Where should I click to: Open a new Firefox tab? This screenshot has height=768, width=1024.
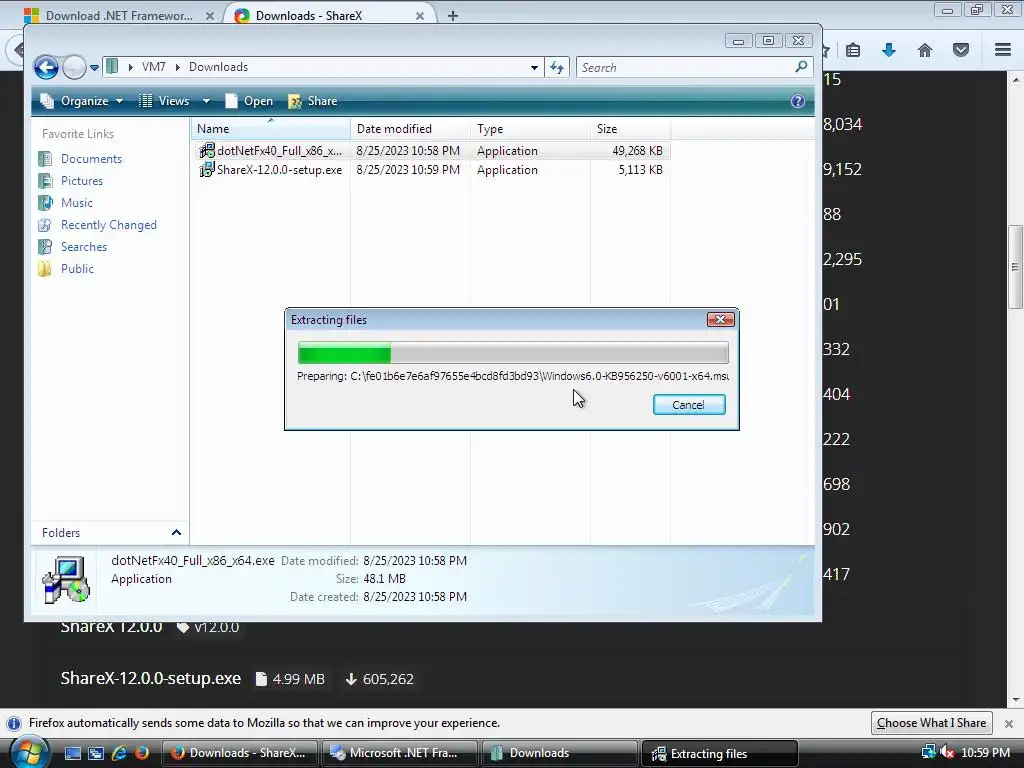(x=453, y=16)
